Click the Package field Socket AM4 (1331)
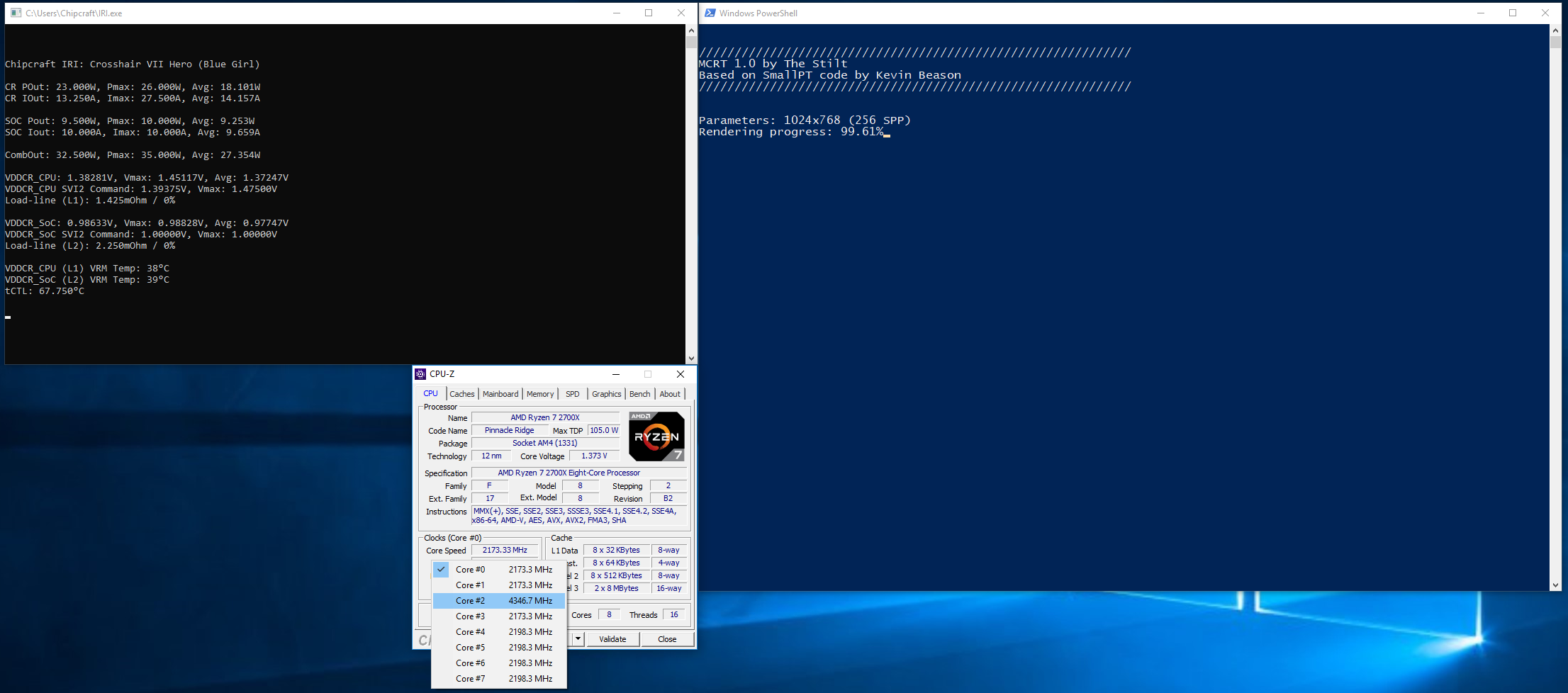 (x=545, y=444)
